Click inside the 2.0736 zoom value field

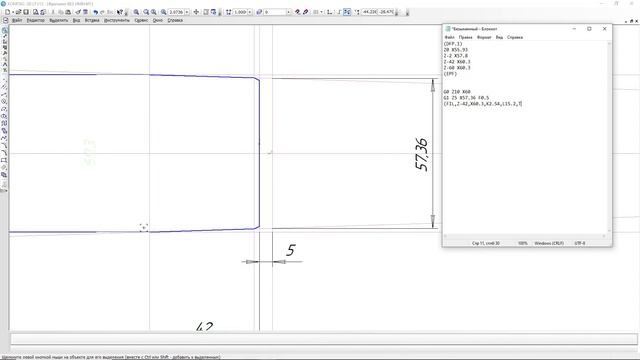tap(177, 12)
